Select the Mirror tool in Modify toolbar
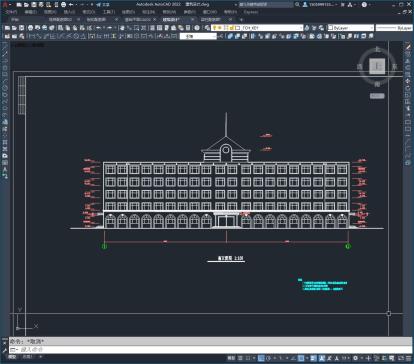 (x=408, y=61)
